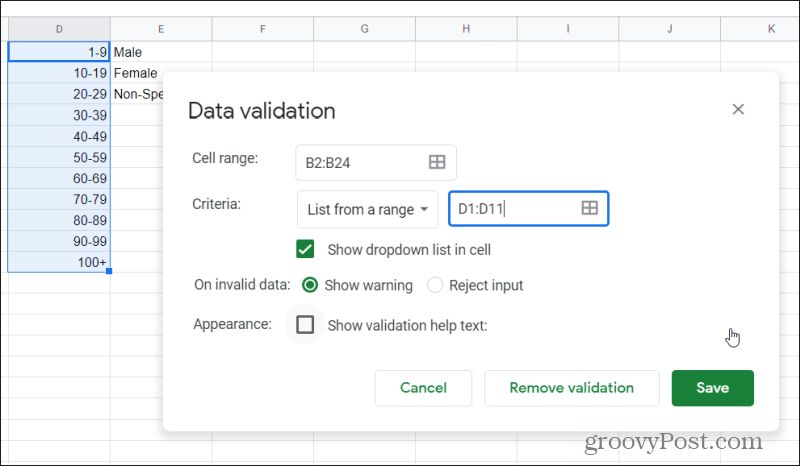This screenshot has width=800, height=466.
Task: Click cell containing 1-9
Action: click(58, 51)
